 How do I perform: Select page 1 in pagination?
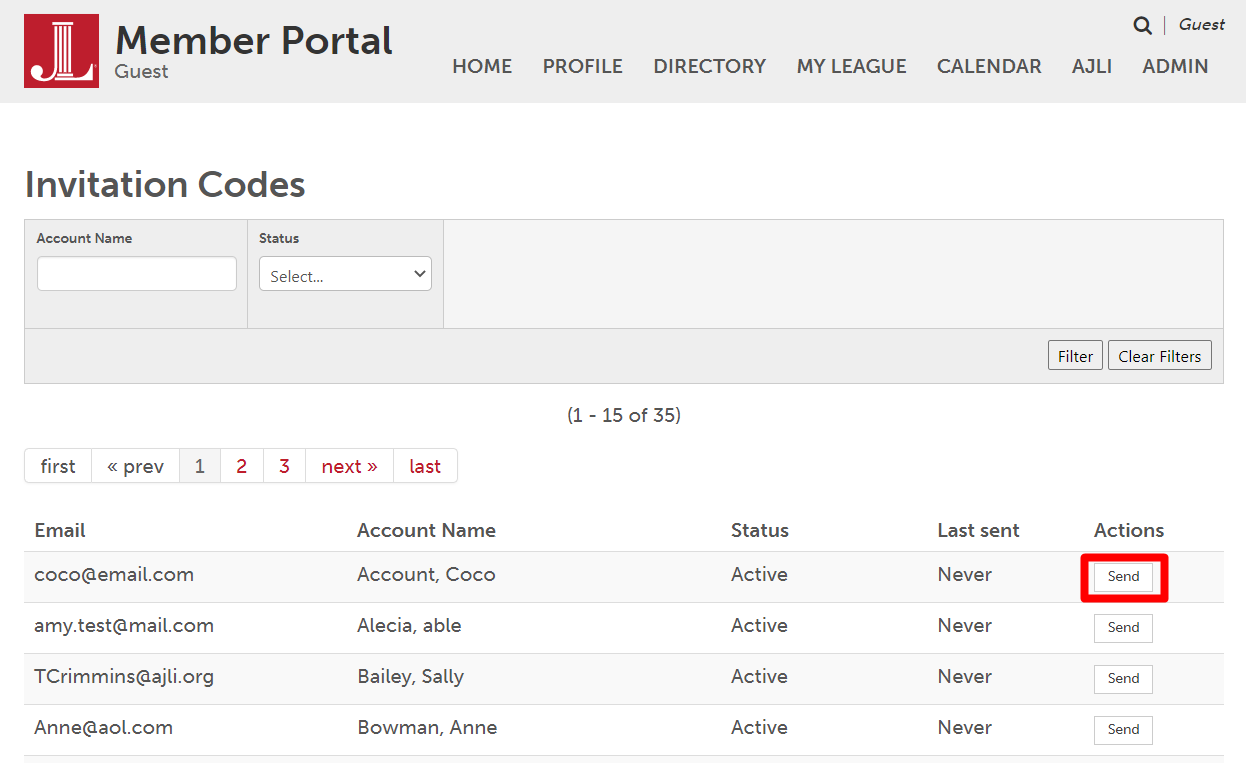coord(200,466)
